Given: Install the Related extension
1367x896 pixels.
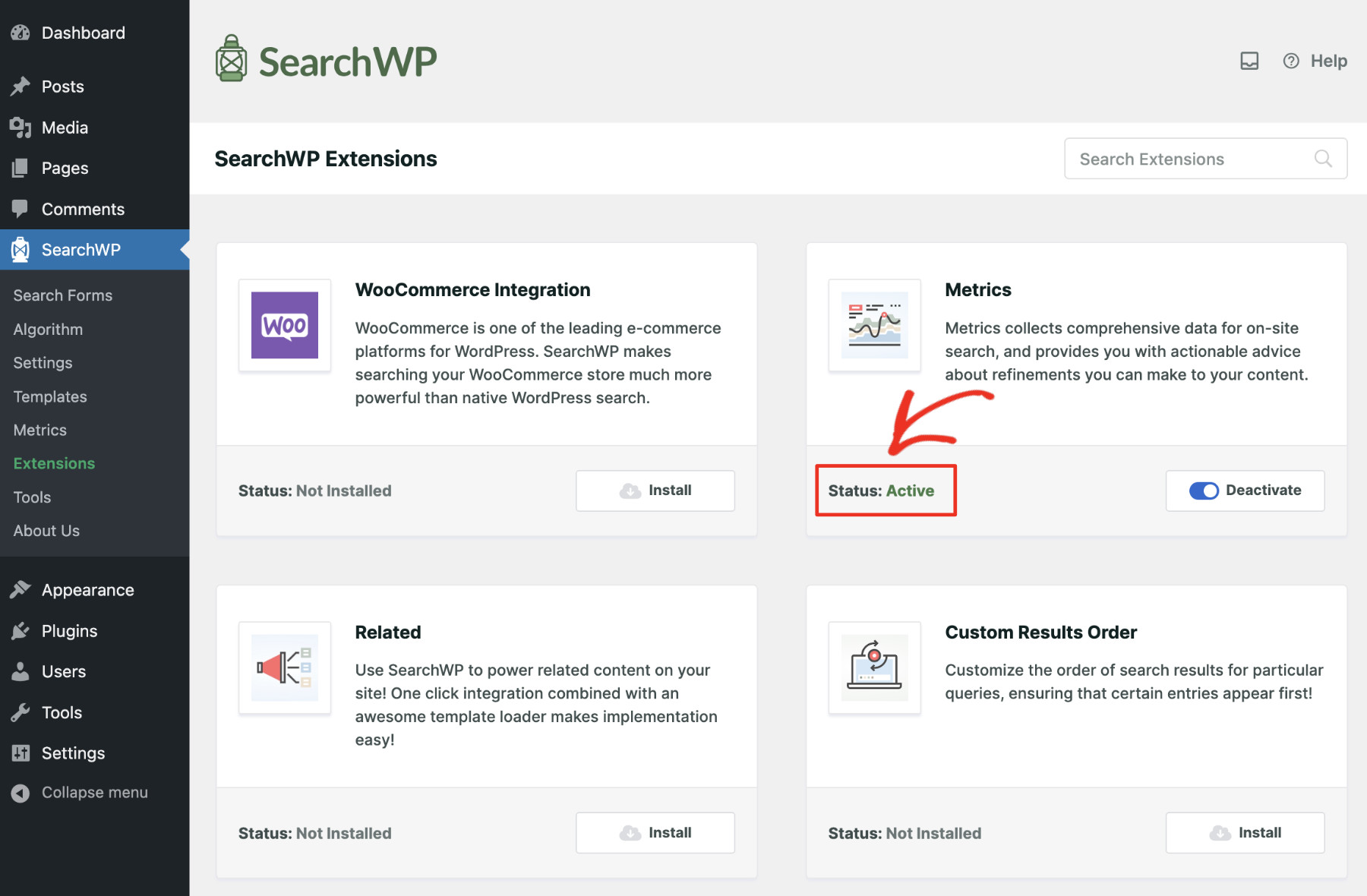Looking at the screenshot, I should click(655, 833).
